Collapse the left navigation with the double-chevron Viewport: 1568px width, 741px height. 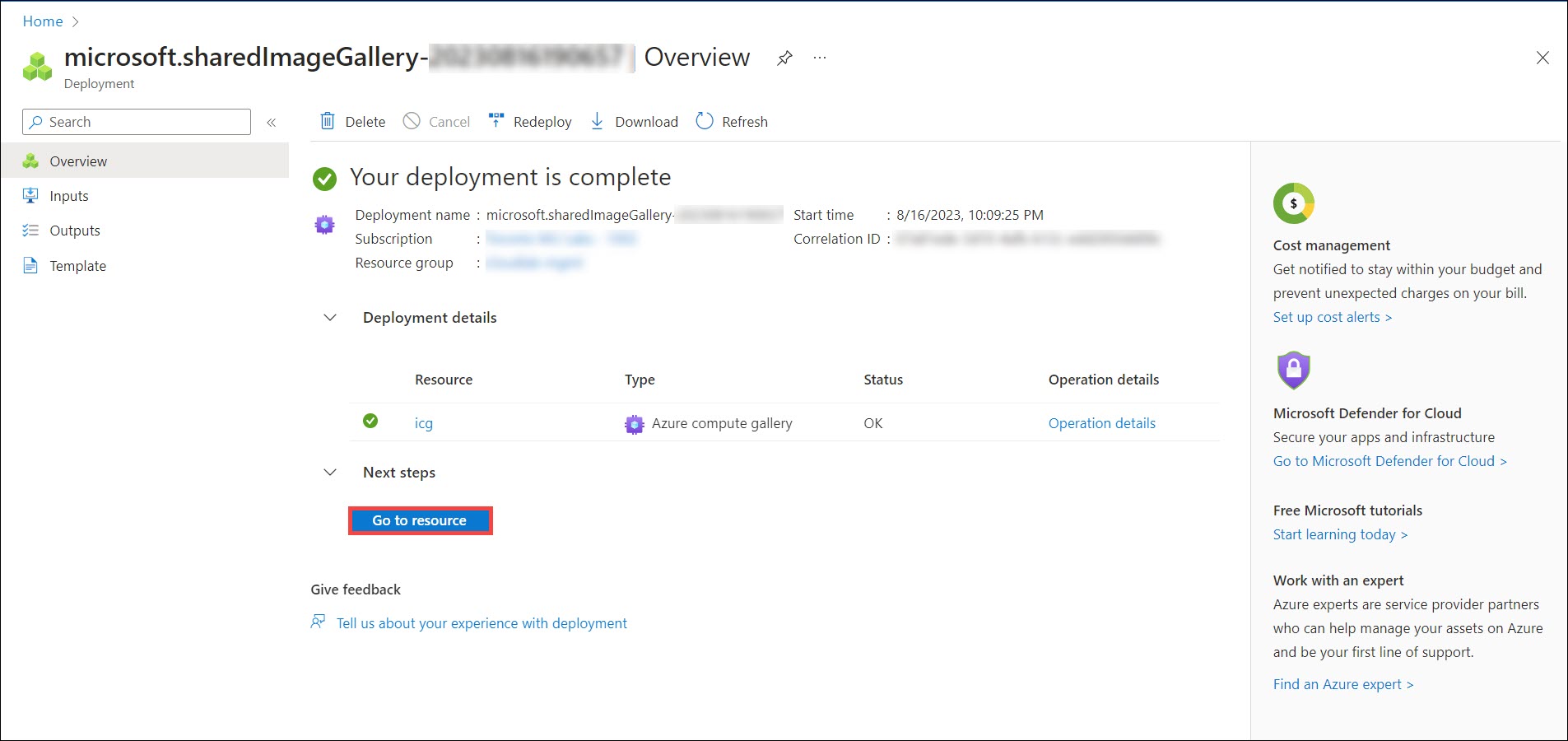point(272,123)
